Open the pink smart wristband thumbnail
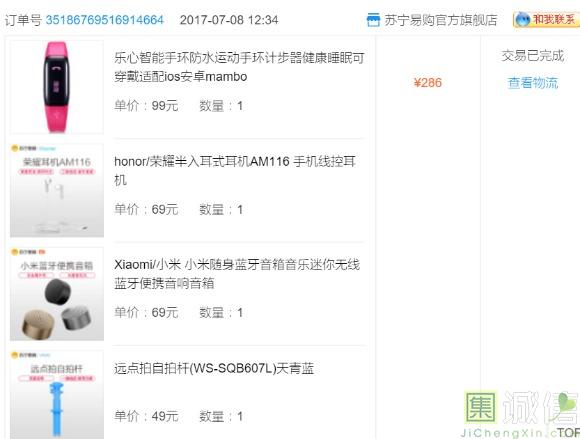Image resolution: width=580 pixels, height=439 pixels. [x=57, y=87]
